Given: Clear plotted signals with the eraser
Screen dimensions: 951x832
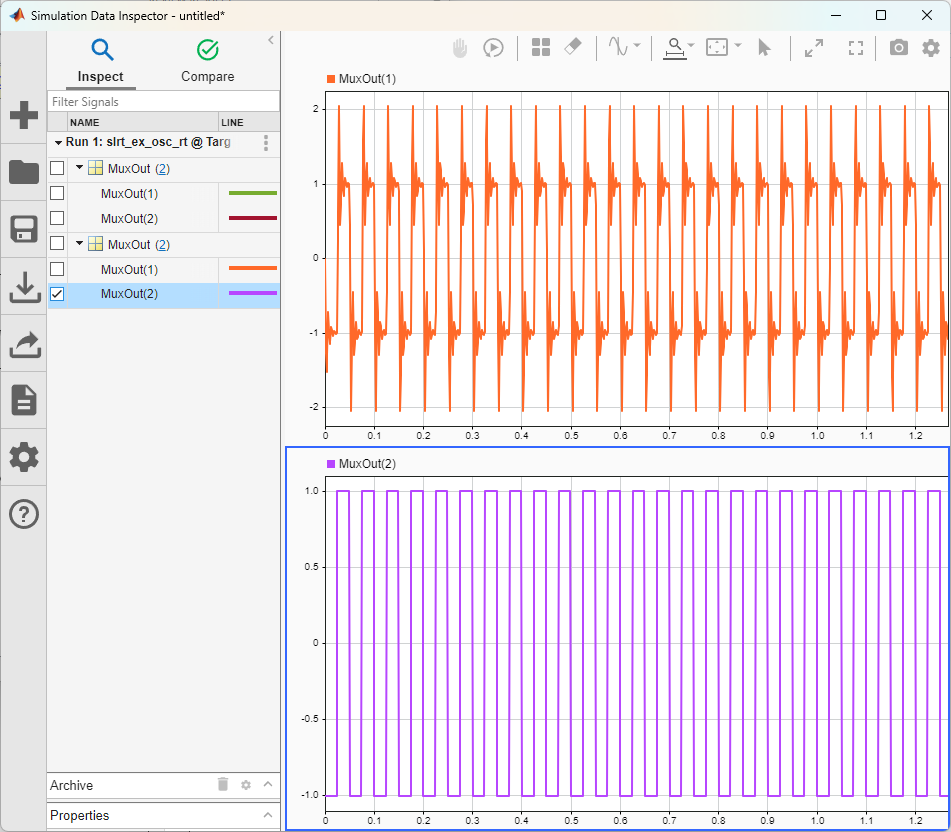Looking at the screenshot, I should coord(573,47).
